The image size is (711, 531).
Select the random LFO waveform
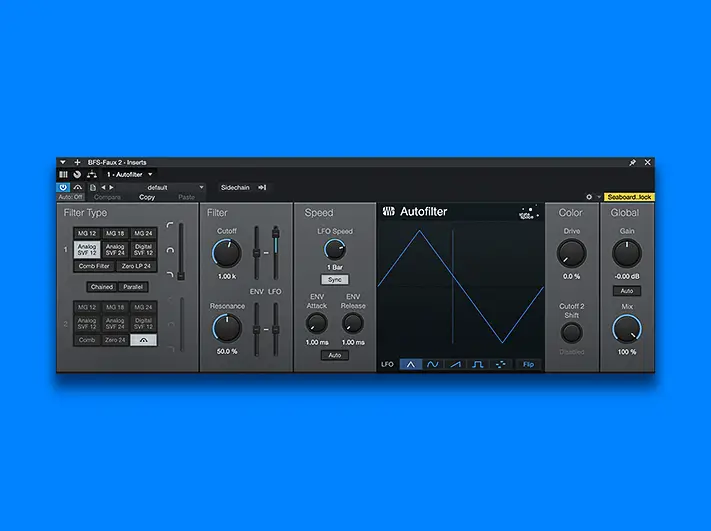[500, 364]
